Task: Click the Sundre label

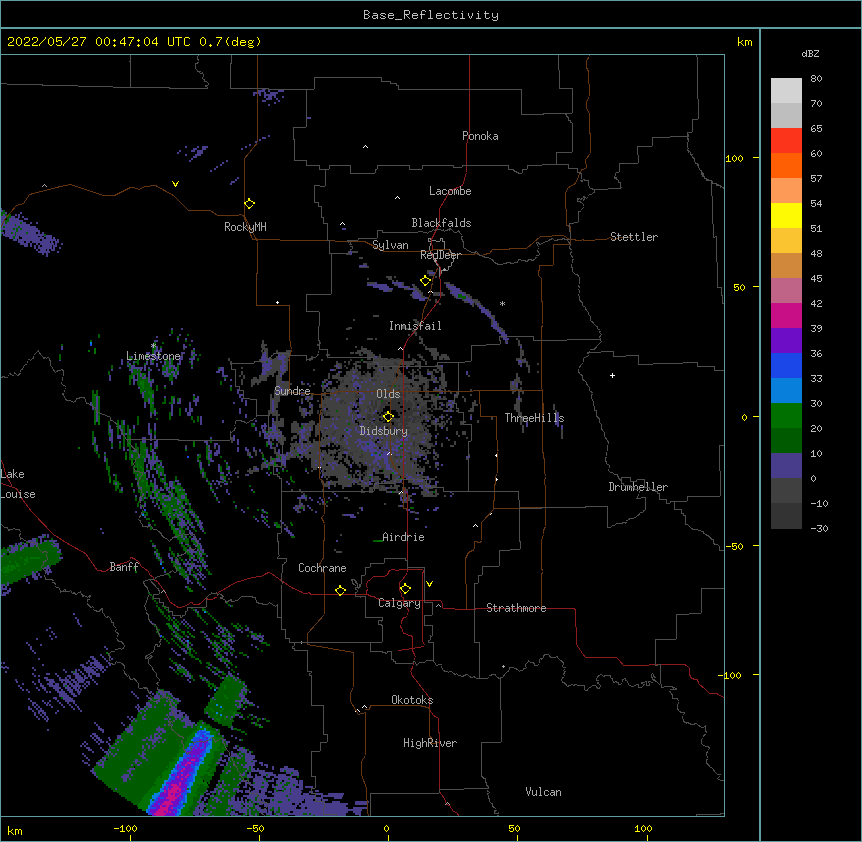Action: 292,391
